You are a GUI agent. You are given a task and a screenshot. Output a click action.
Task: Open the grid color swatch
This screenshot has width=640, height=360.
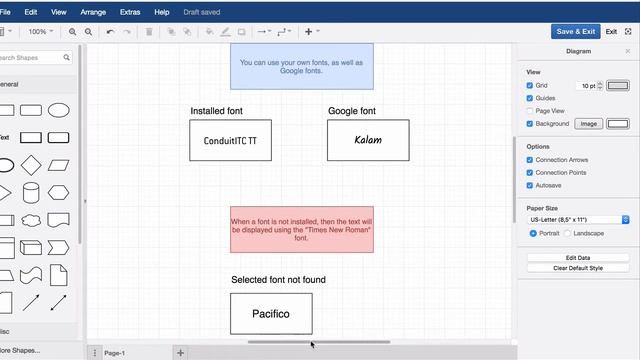click(x=618, y=85)
